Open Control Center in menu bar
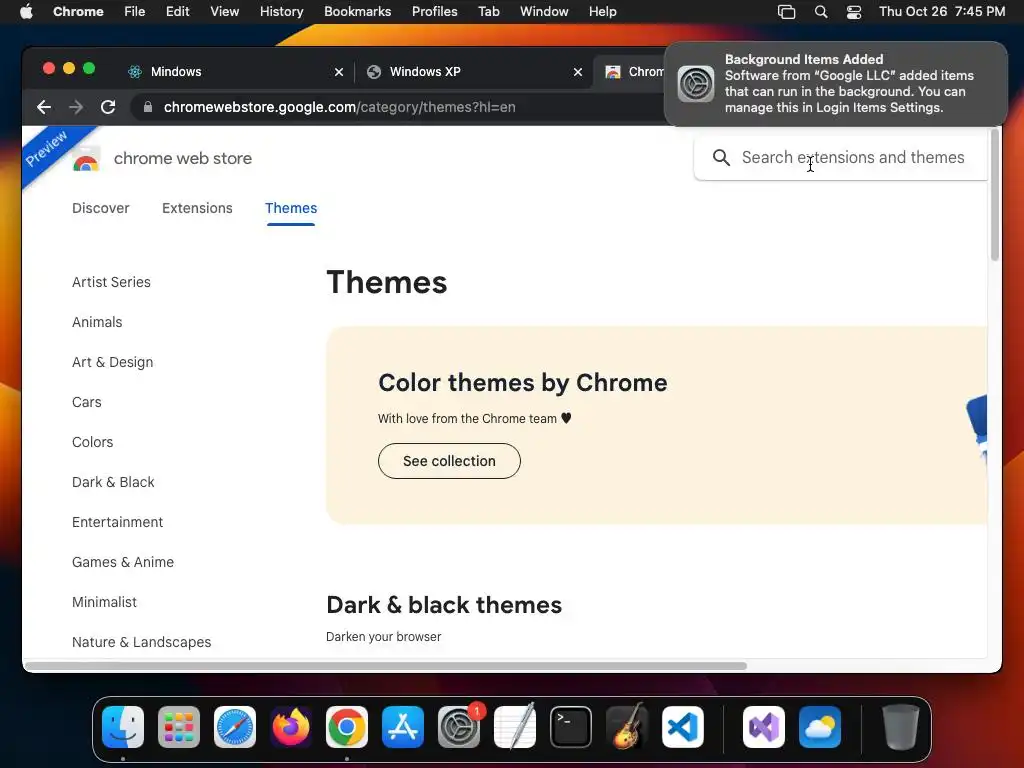Viewport: 1024px width, 768px height. coord(854,12)
